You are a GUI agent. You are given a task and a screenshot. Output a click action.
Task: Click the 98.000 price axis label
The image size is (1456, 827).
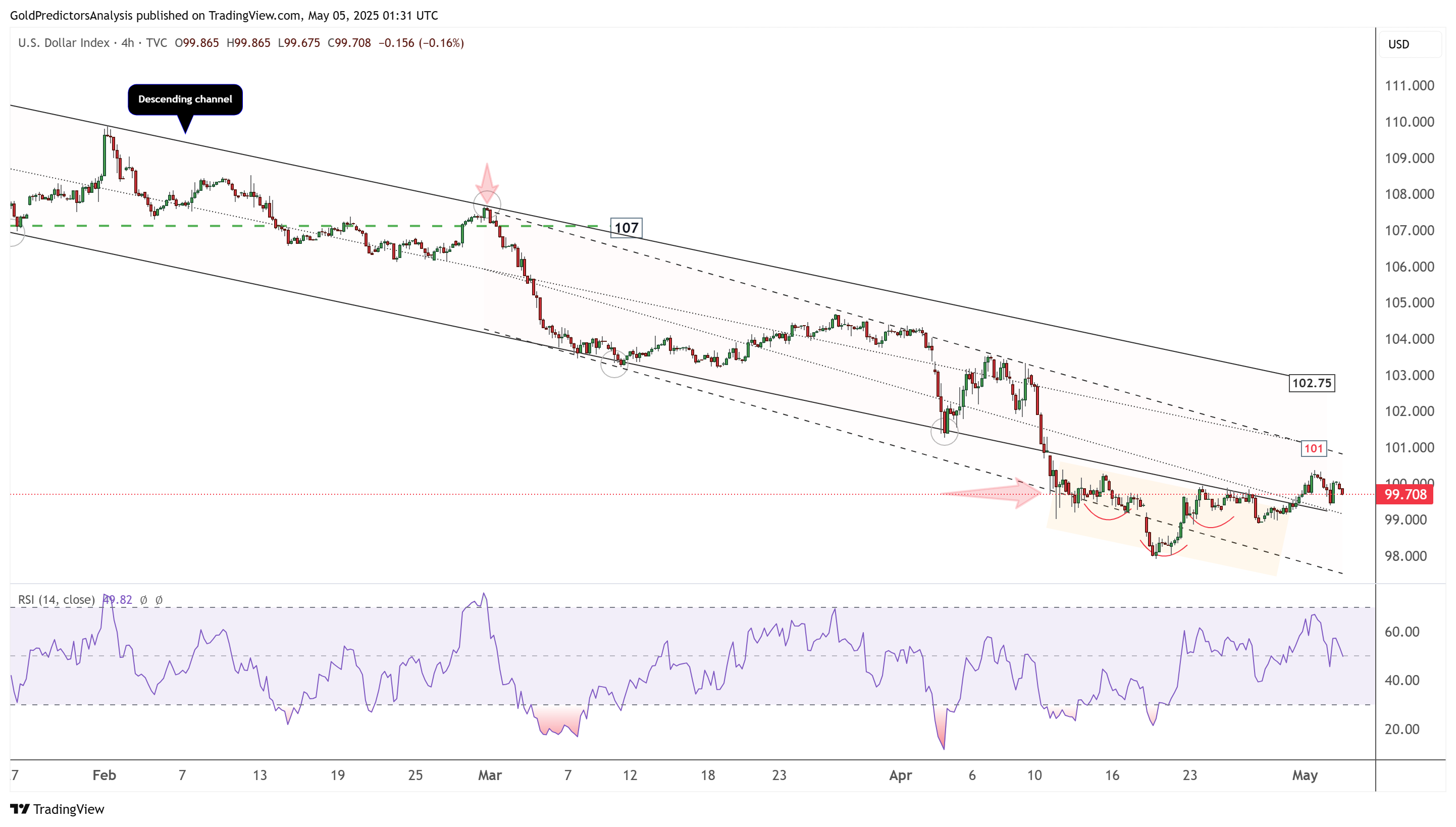coord(1406,556)
